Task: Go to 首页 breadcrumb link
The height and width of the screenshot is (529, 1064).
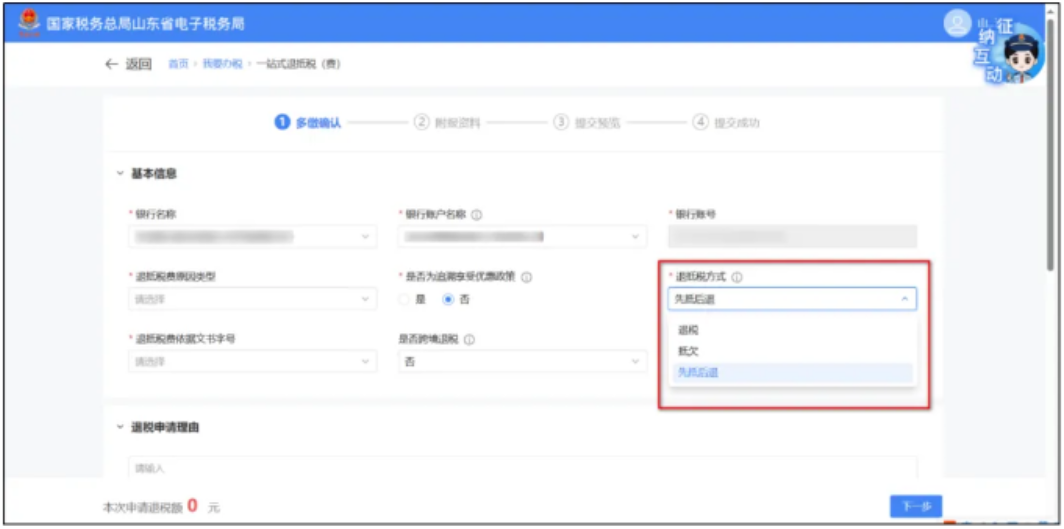Action: click(178, 64)
